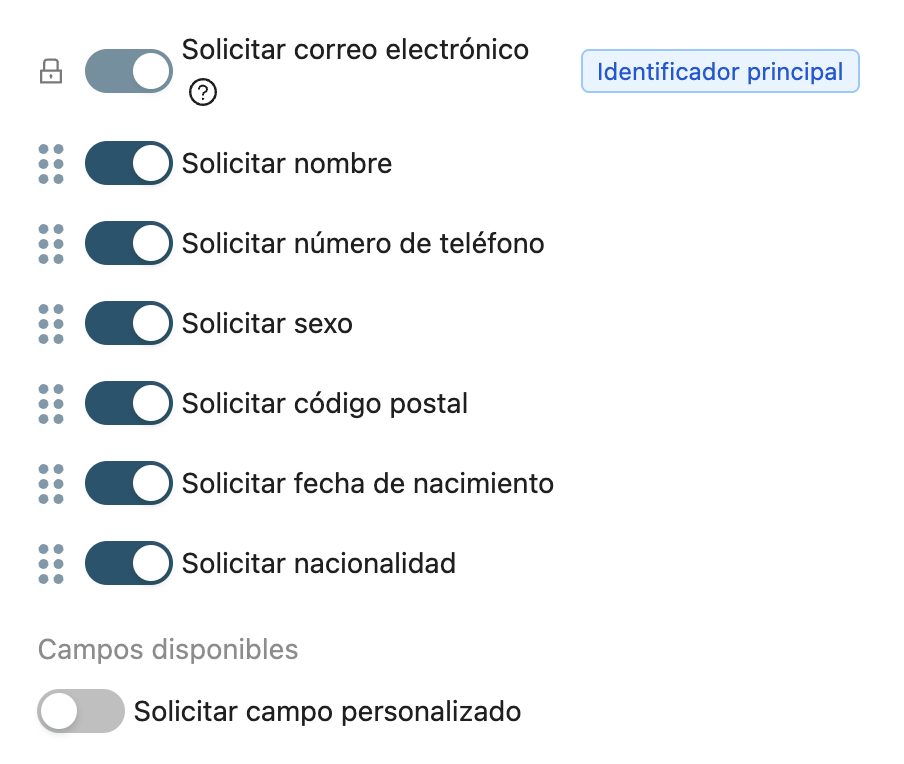Select the drag handle for Solicitar sexo
The image size is (904, 764).
click(x=51, y=323)
